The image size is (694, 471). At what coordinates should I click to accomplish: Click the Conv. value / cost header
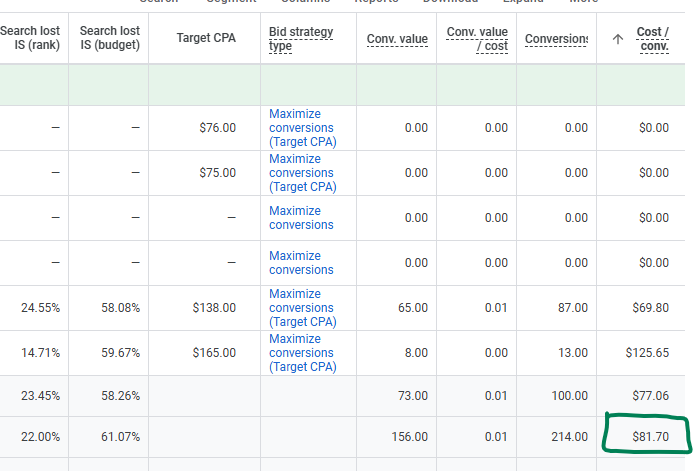tap(476, 39)
